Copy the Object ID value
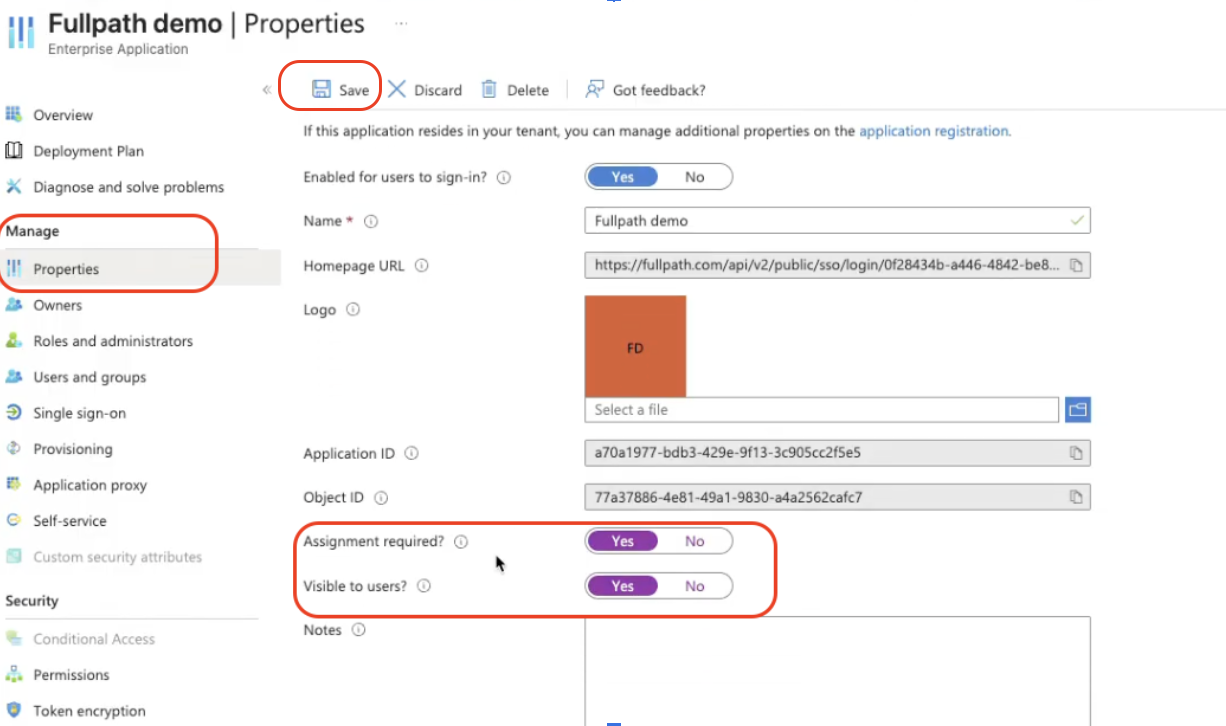This screenshot has height=726, width=1226. tap(1076, 497)
